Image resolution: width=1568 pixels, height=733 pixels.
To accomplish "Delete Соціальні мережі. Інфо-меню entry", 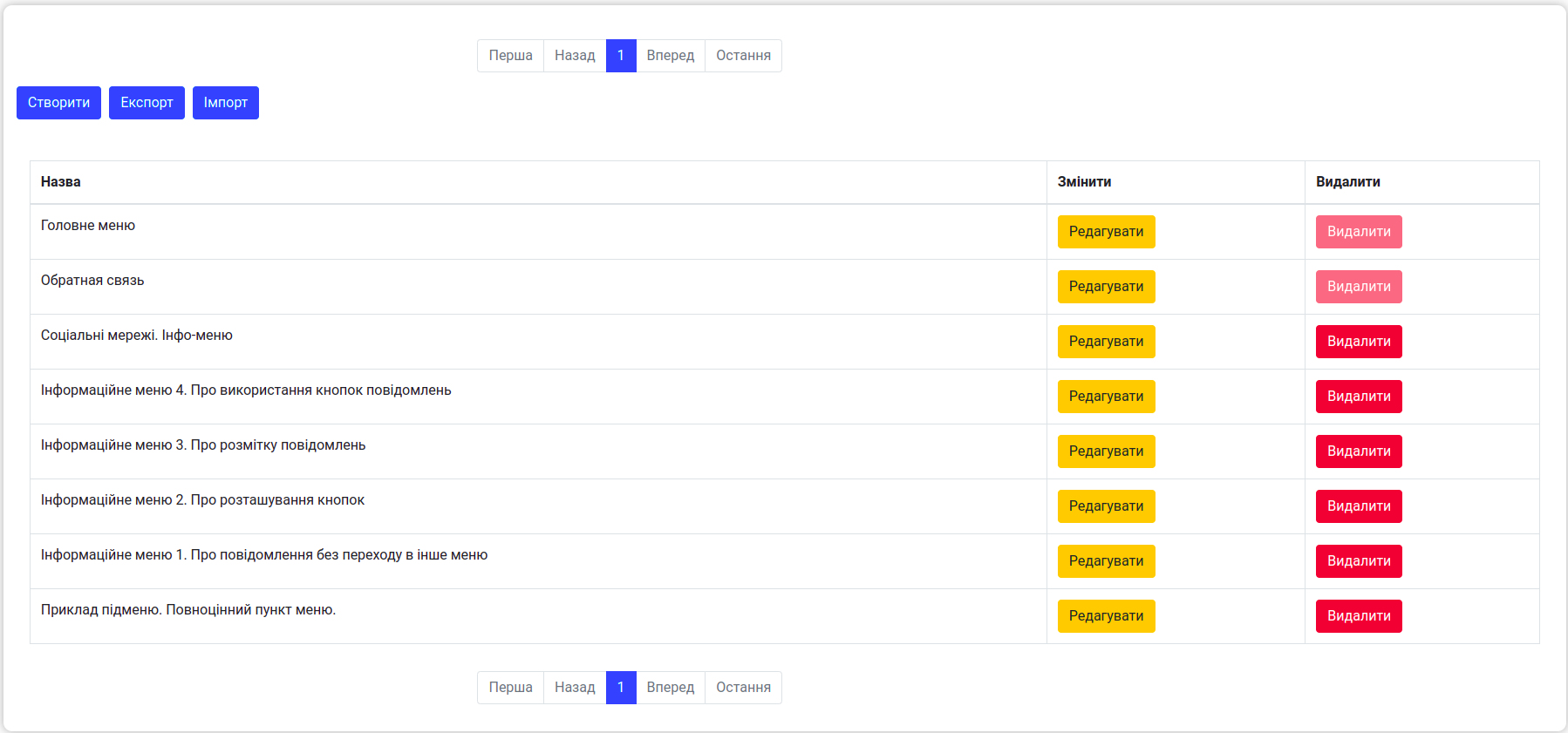I will (1358, 342).
